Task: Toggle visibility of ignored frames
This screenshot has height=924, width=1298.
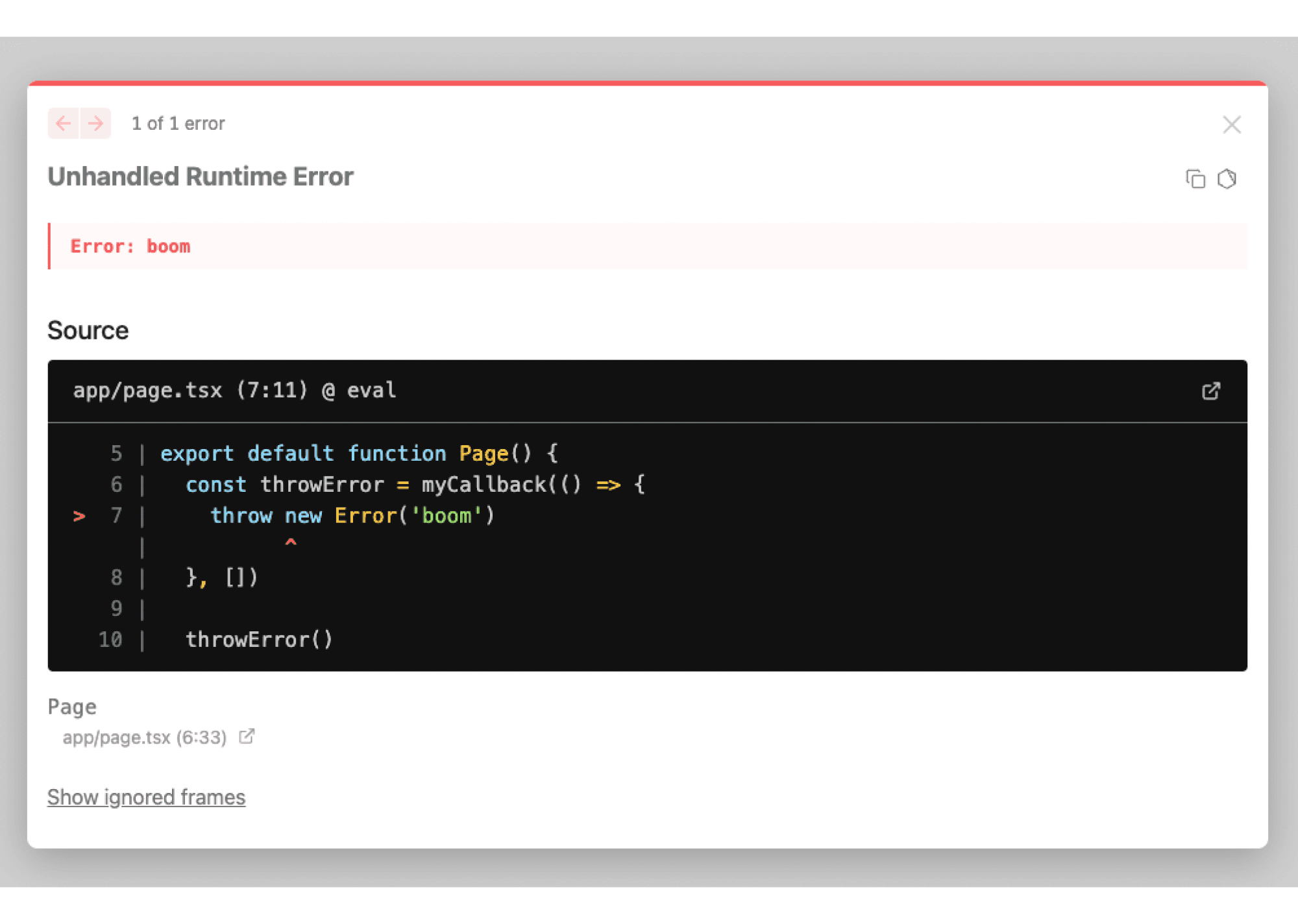Action: pyautogui.click(x=147, y=797)
